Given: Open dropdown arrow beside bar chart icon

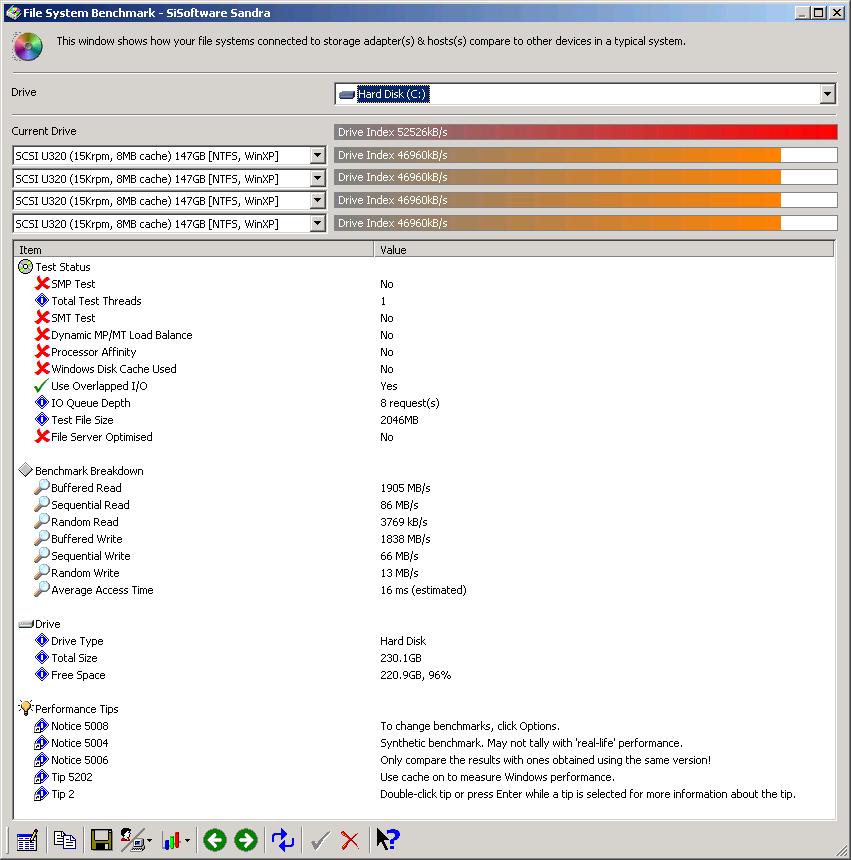Looking at the screenshot, I should pyautogui.click(x=187, y=840).
